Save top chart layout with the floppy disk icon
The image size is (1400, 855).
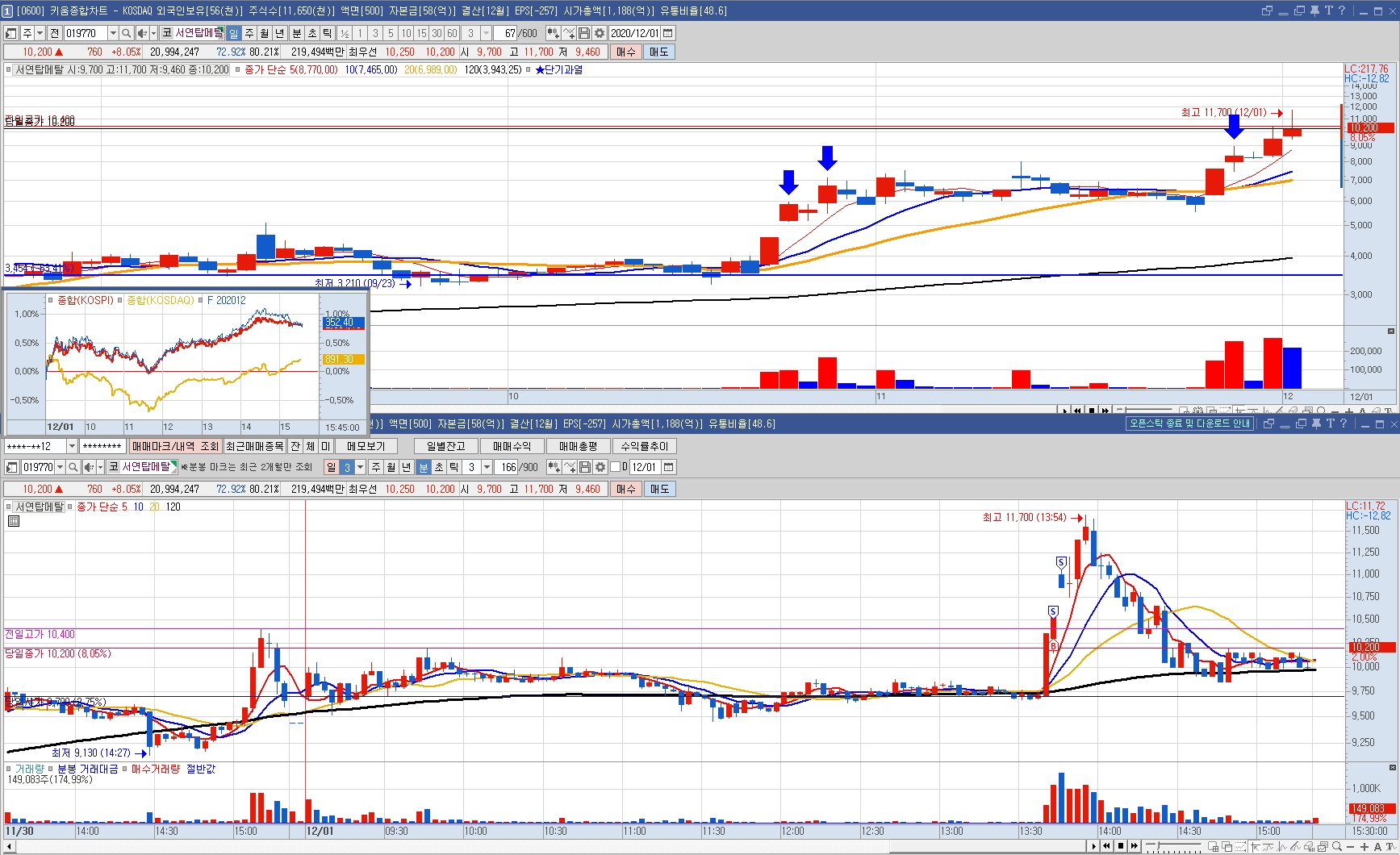point(585,33)
